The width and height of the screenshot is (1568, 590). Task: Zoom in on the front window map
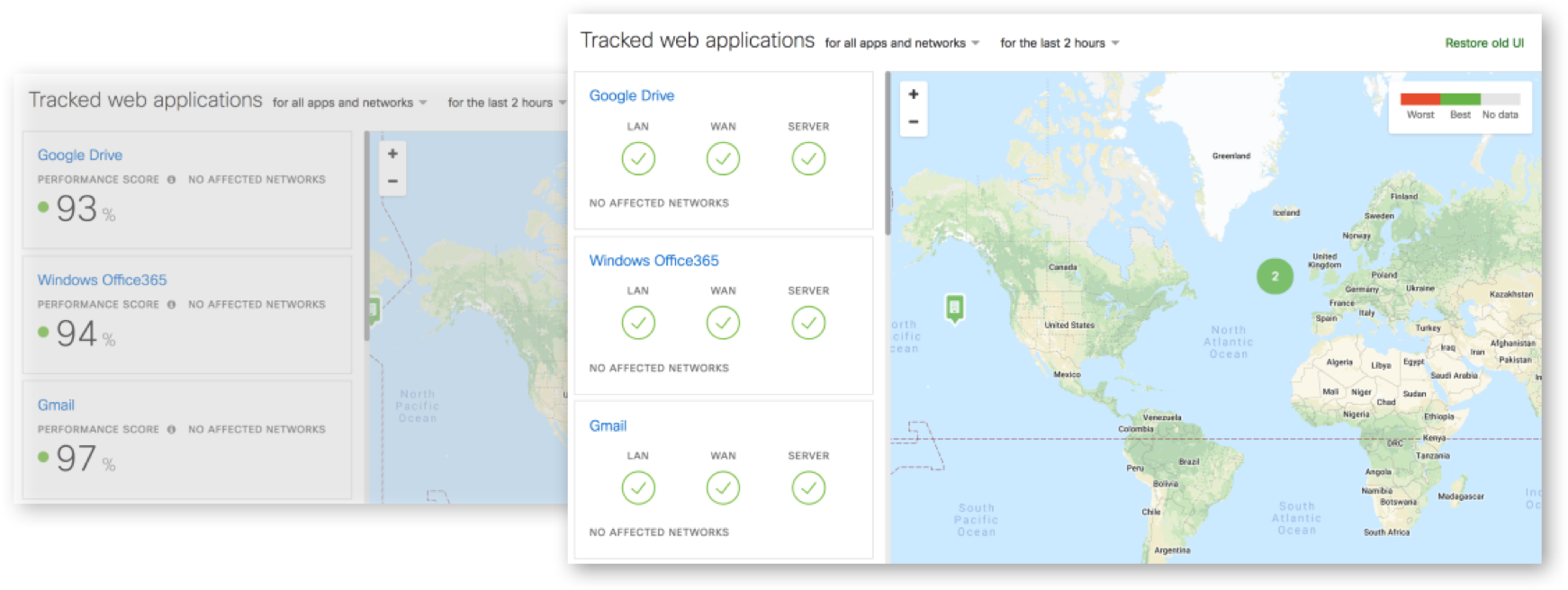tap(914, 94)
